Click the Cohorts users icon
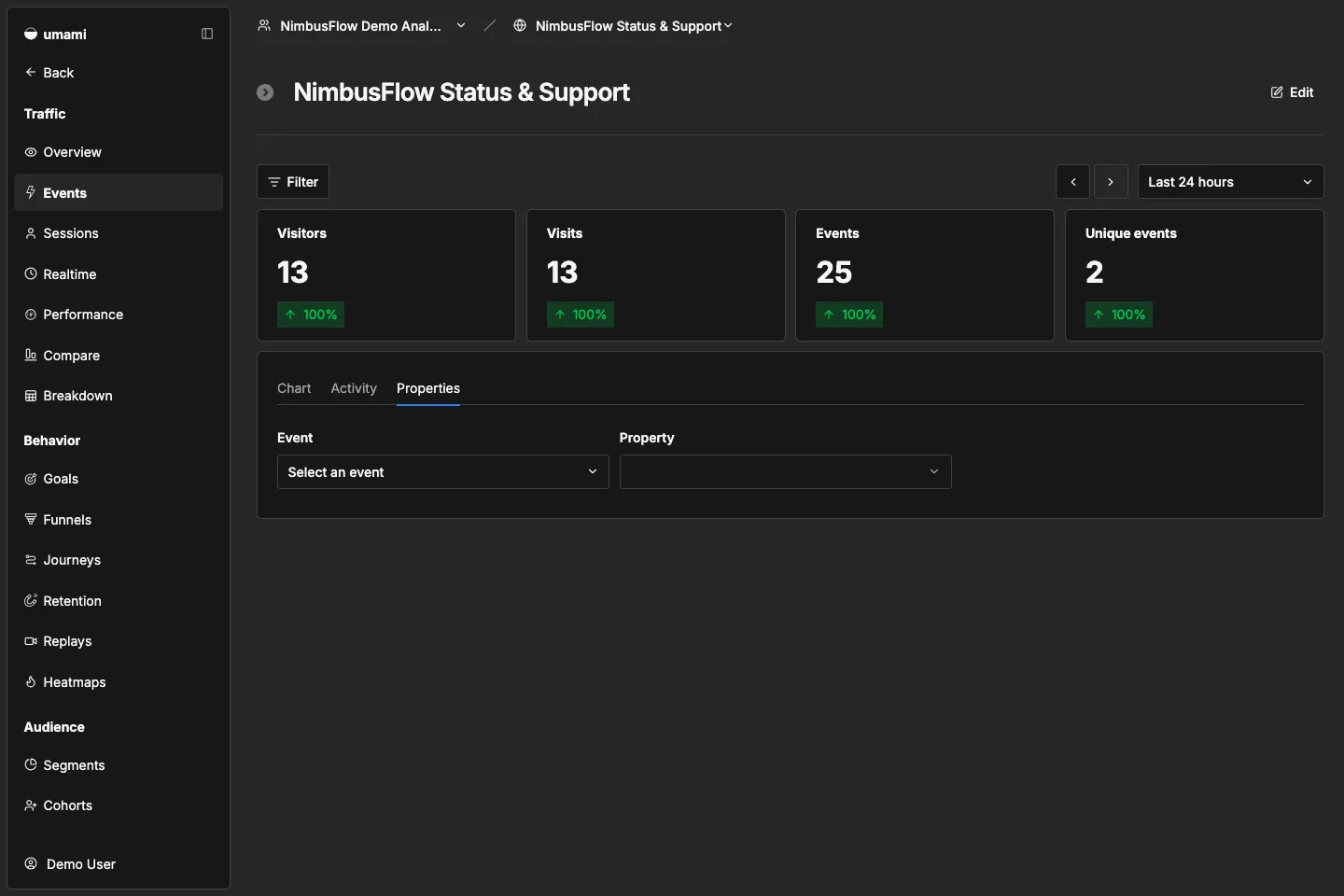 click(31, 805)
